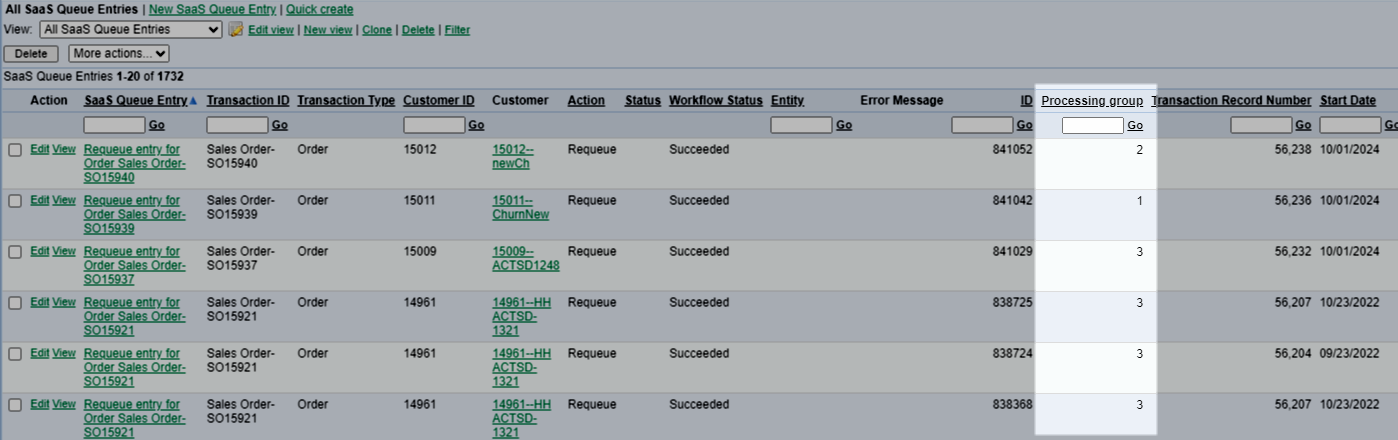1398x440 pixels.
Task: Click the Delete button above the list
Action: point(31,54)
